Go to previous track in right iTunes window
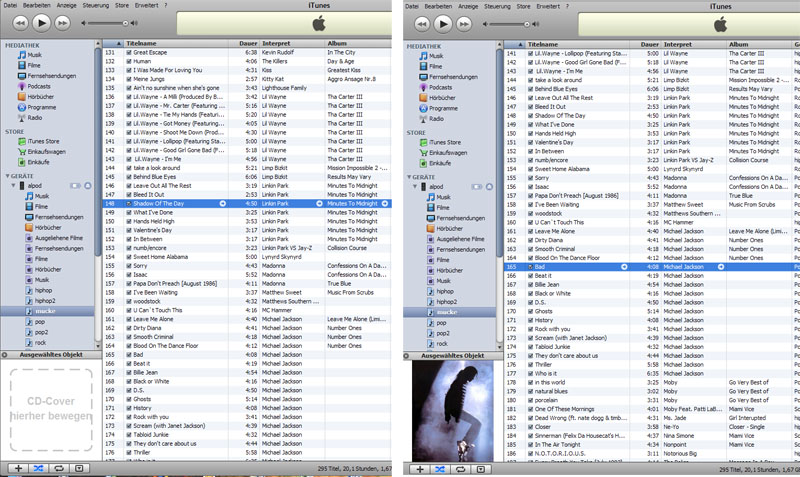This screenshot has height=477, width=800. click(422, 23)
